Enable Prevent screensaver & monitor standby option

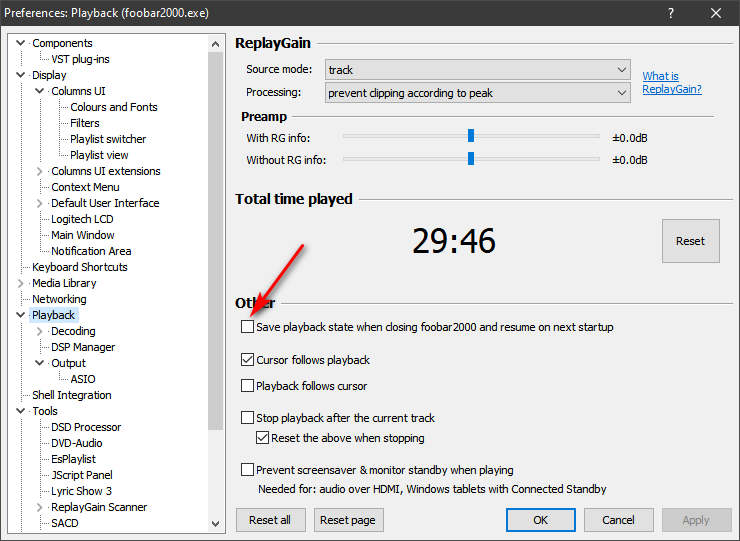248,470
